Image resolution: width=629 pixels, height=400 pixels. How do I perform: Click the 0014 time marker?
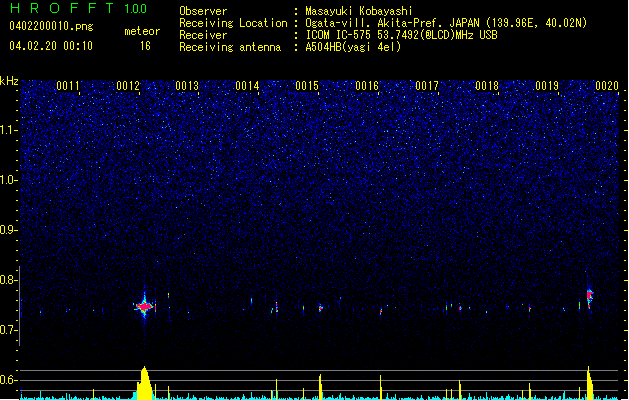(x=247, y=86)
